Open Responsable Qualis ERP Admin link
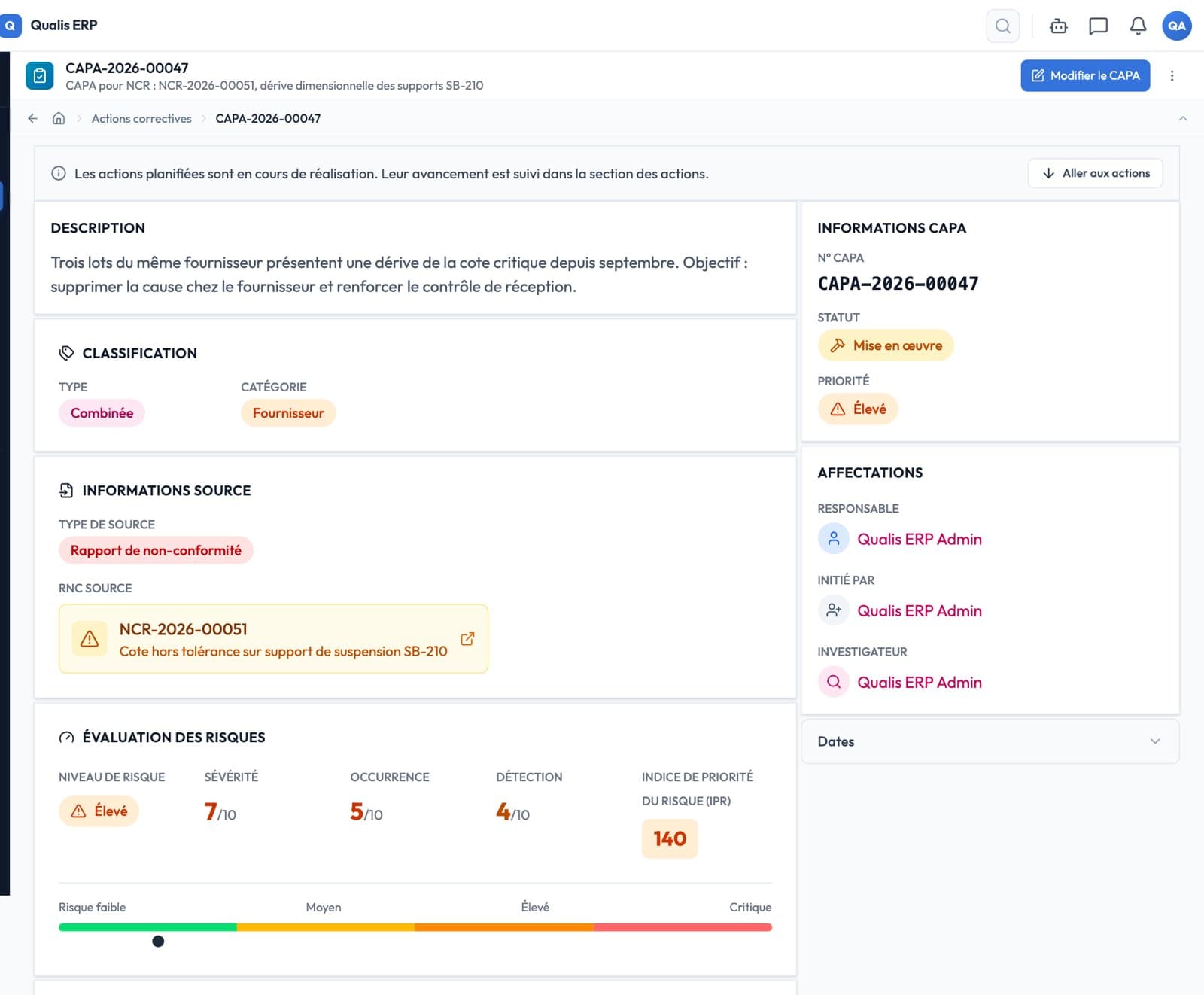The width and height of the screenshot is (1204, 995). tap(920, 539)
